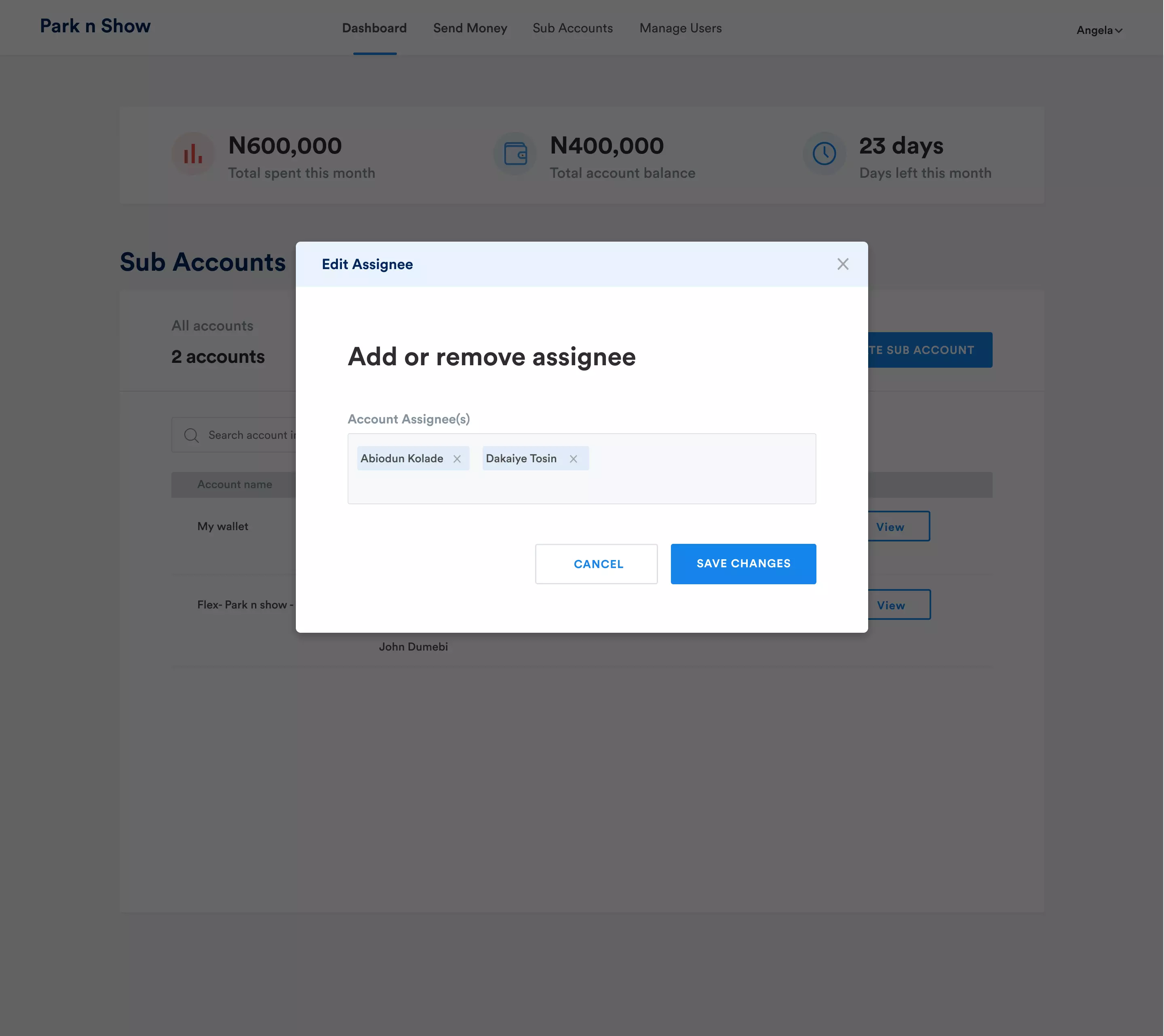Click the Flex- Park n show row name

(x=246, y=604)
